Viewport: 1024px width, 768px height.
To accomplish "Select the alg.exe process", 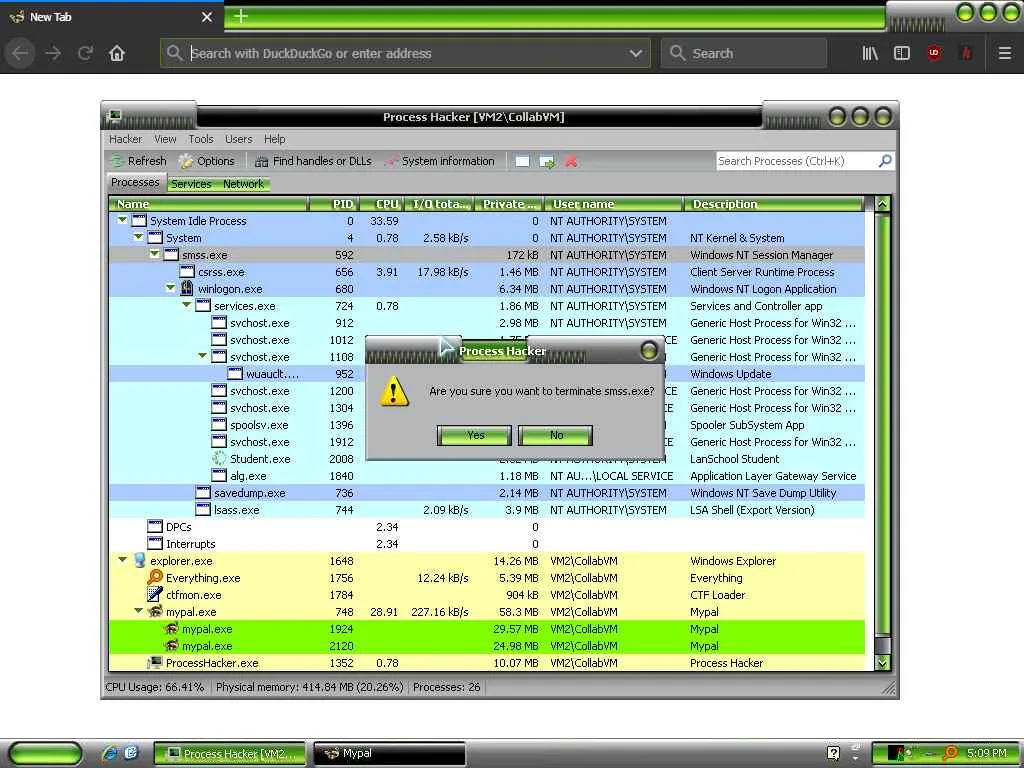I will 487,475.
